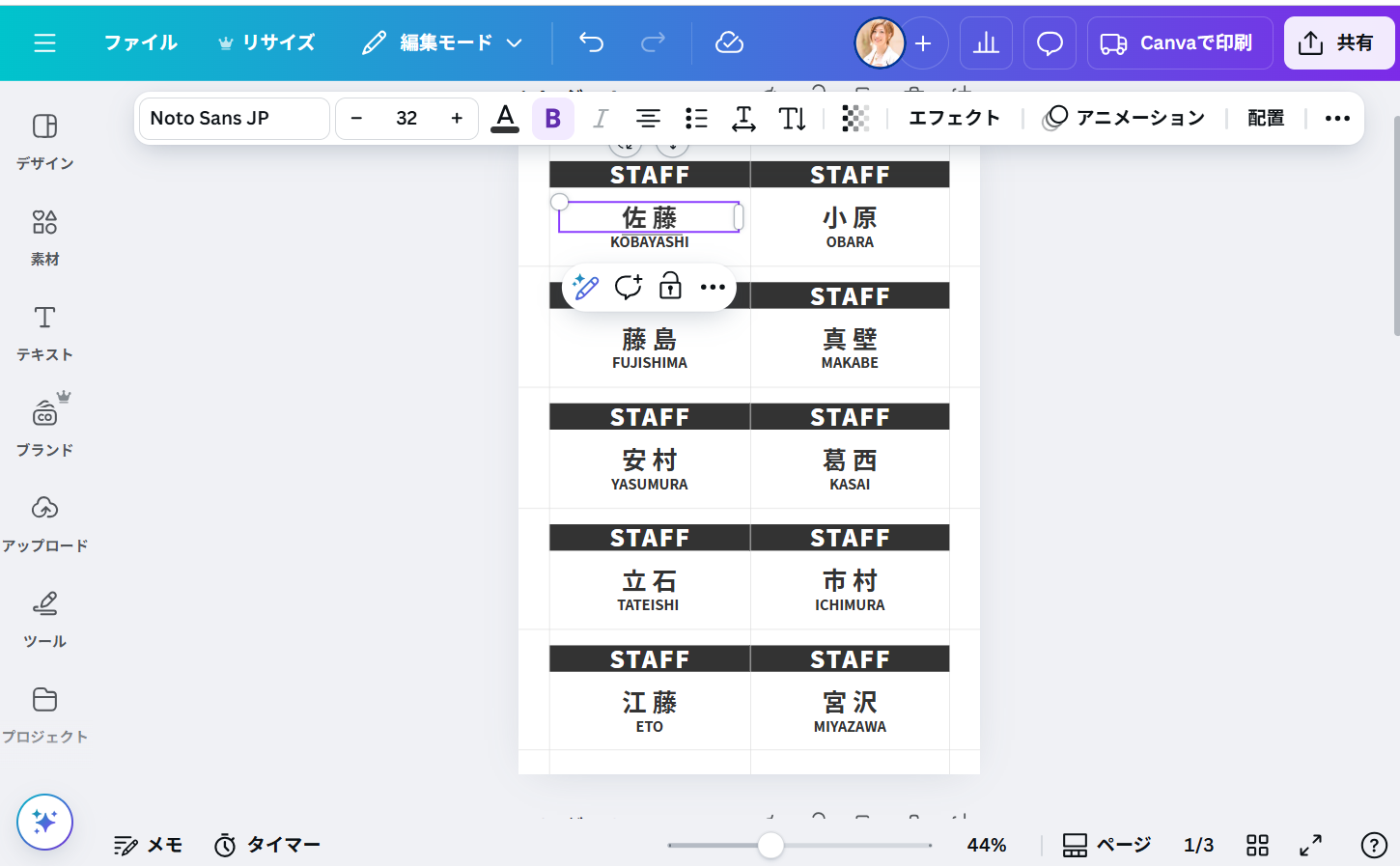Image resolution: width=1400 pixels, height=866 pixels.
Task: Click the cloud save status icon
Action: [729, 42]
